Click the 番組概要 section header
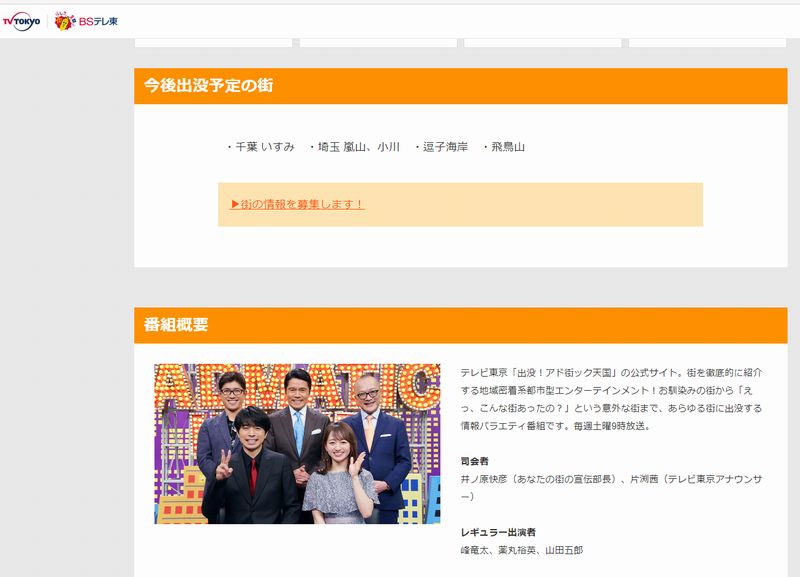Viewport: 800px width, 577px height. click(x=461, y=325)
